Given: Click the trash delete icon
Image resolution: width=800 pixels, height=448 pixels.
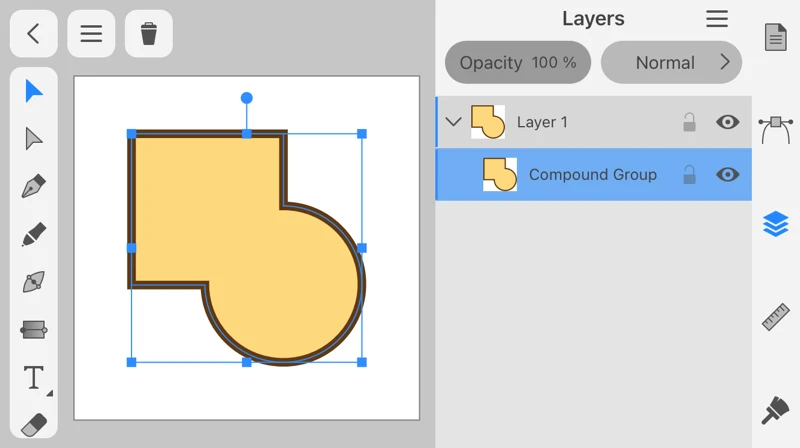Looking at the screenshot, I should point(149,34).
